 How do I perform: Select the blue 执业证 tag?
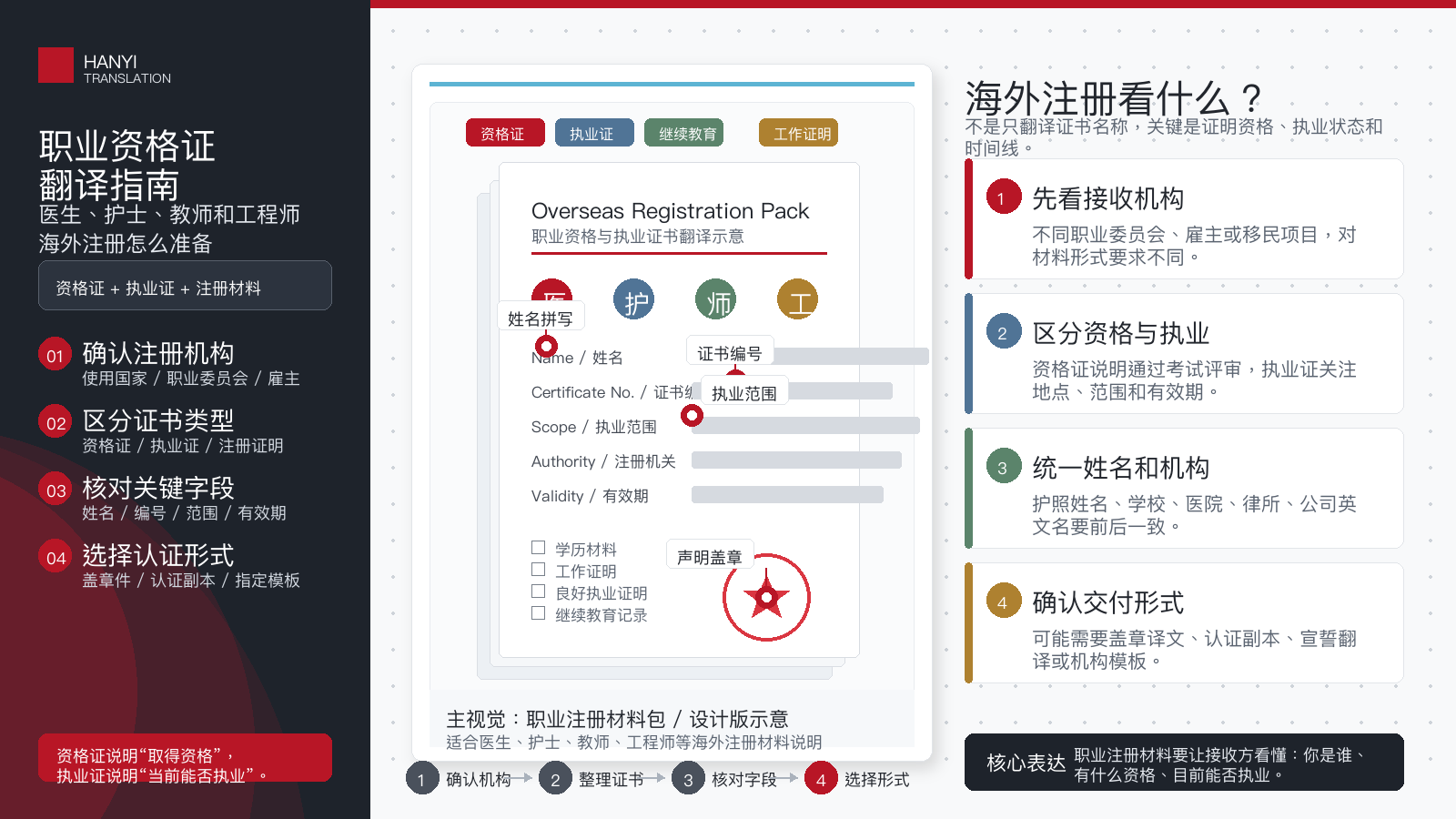(x=594, y=133)
